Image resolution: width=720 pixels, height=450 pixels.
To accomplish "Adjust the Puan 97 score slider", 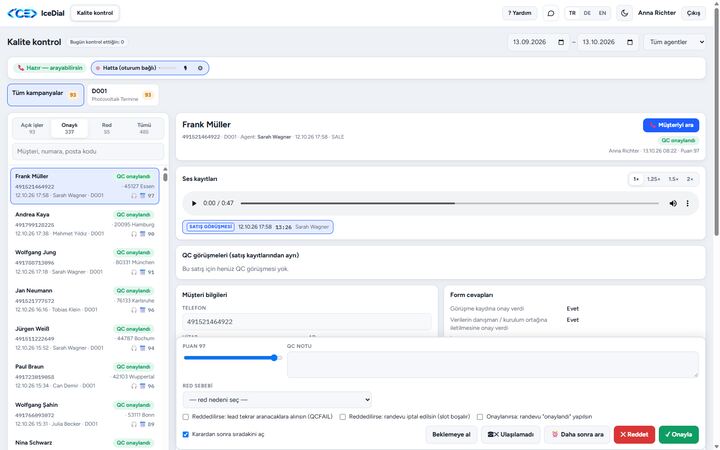I will (x=232, y=358).
